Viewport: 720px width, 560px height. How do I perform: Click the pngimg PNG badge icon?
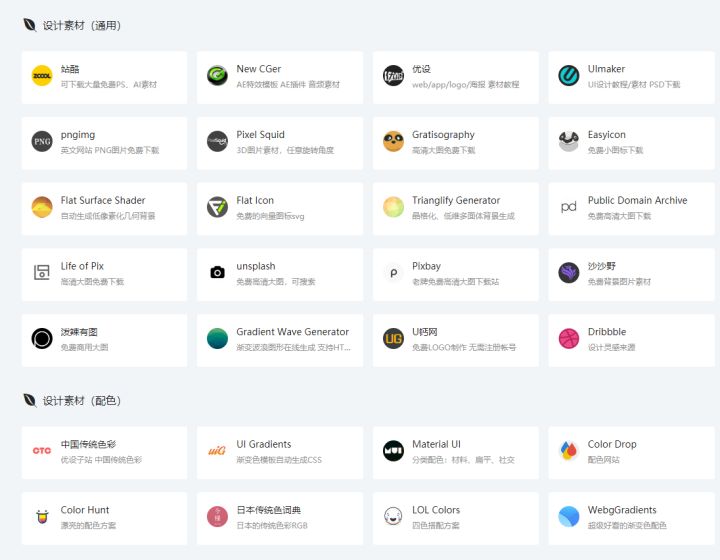[42, 141]
